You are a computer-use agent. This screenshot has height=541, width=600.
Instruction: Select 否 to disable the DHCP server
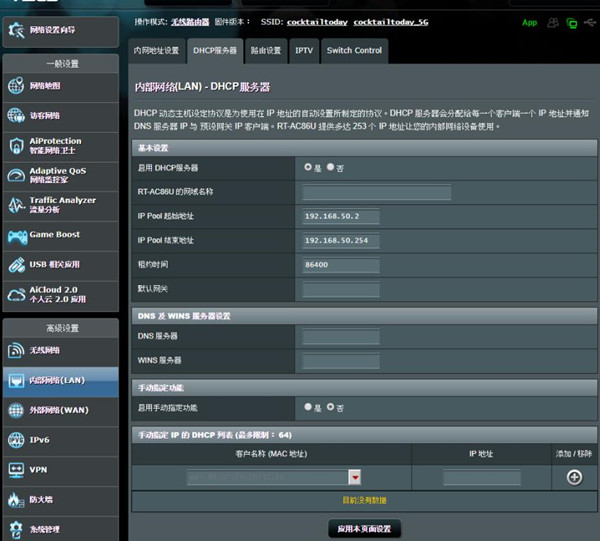pos(331,167)
